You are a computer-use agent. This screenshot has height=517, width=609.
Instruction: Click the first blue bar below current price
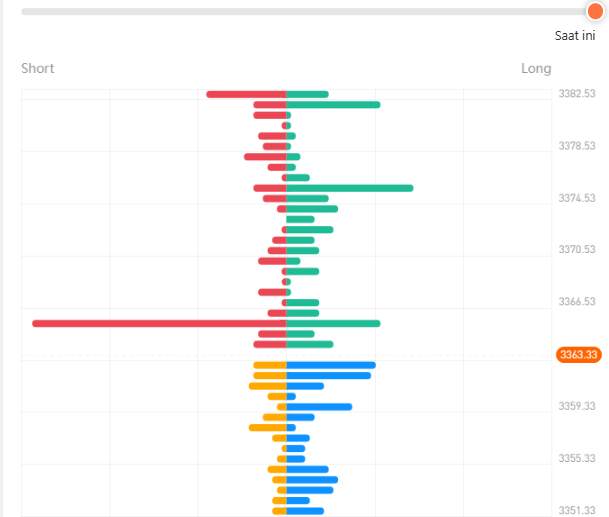coord(331,365)
